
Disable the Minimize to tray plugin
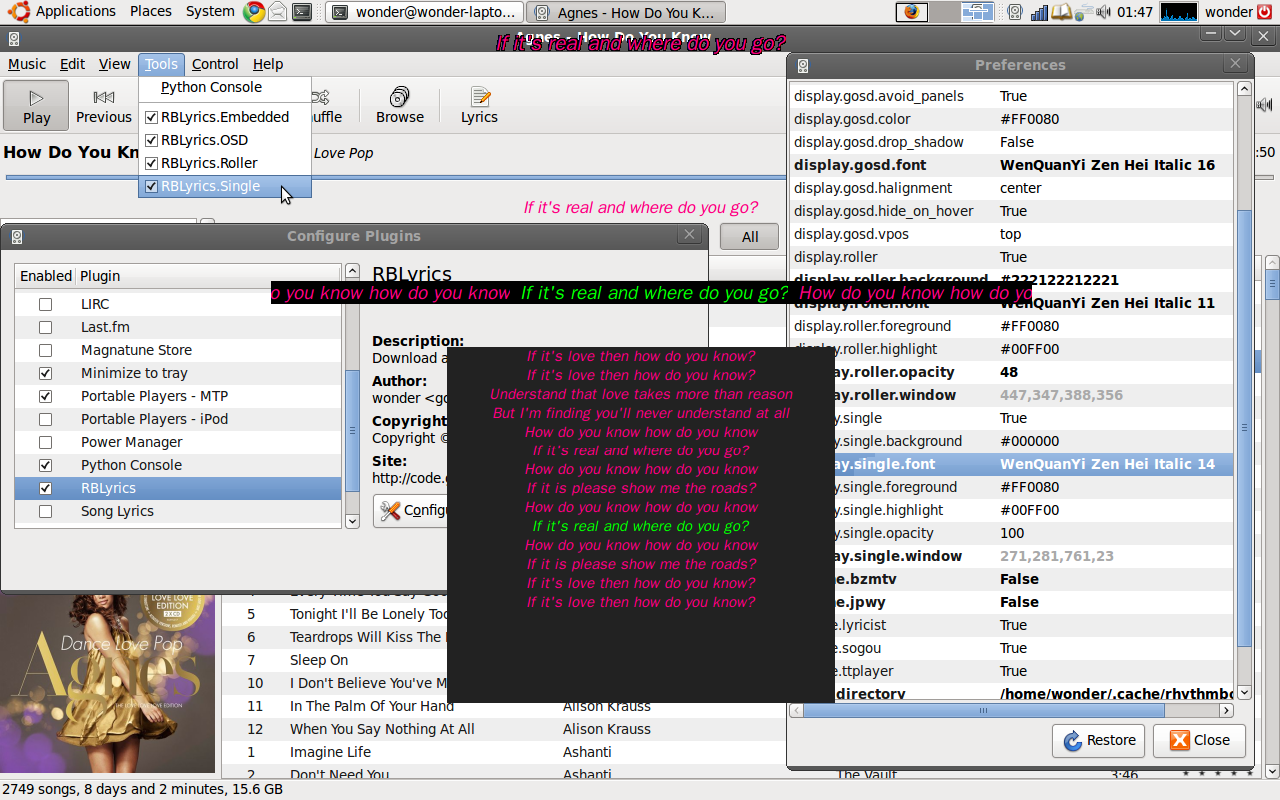[45, 373]
